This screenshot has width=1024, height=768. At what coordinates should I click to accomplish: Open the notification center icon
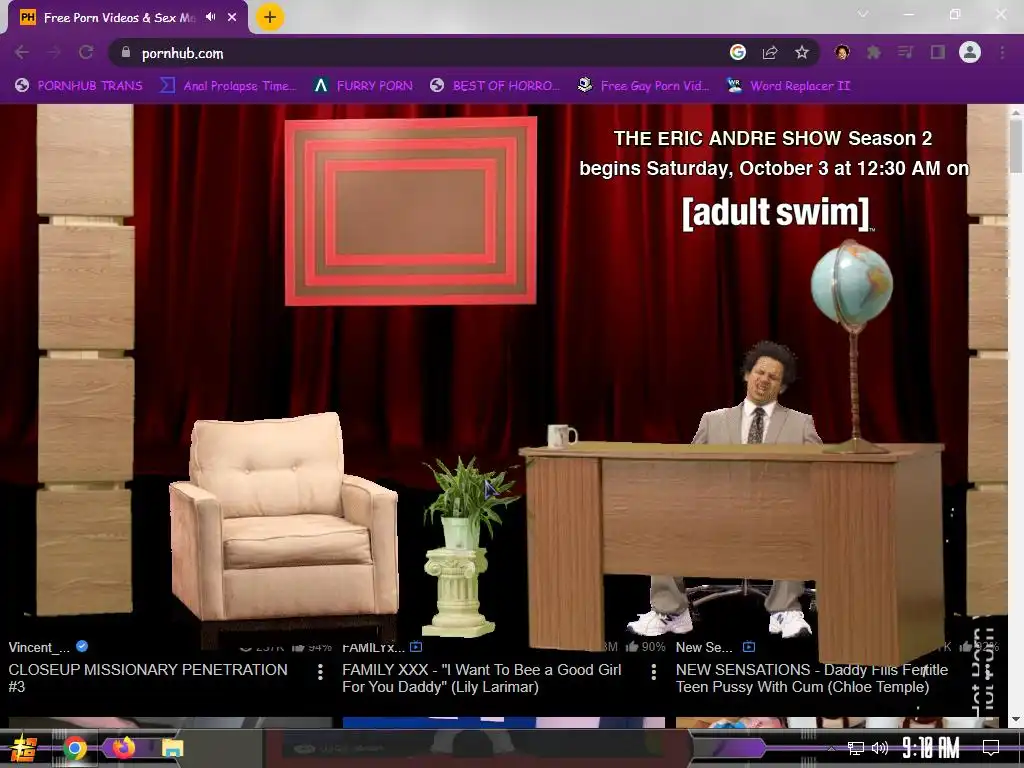pos(991,748)
